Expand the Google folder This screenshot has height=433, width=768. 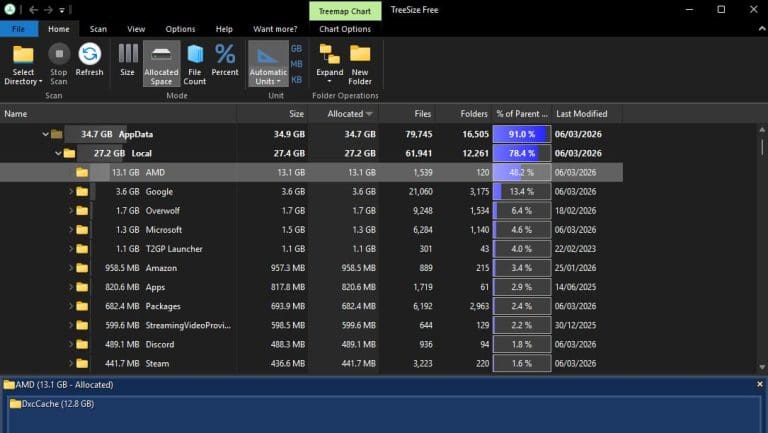pos(71,192)
